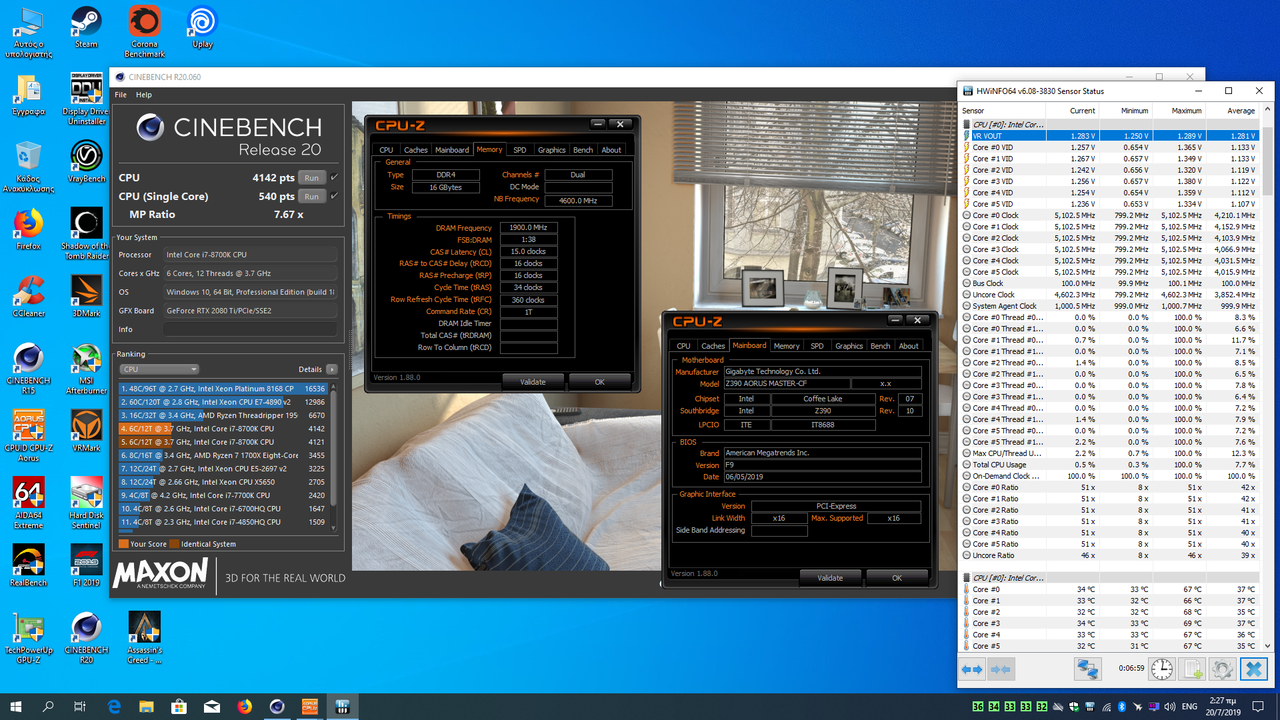Open HWiNFO sensor settings gear icon

coord(1222,669)
